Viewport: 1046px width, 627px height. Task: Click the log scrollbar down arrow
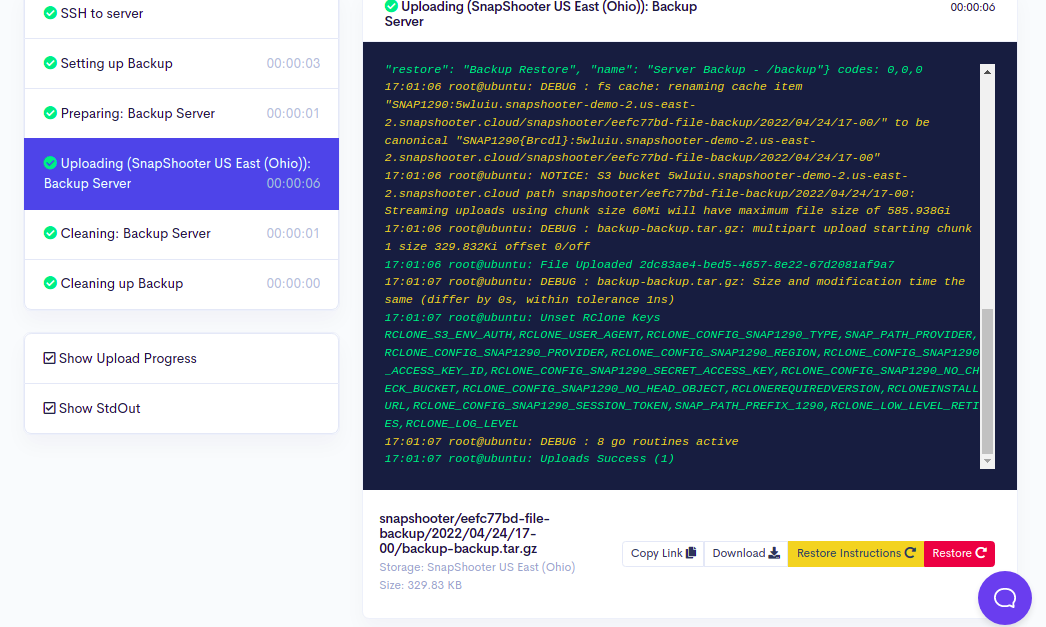click(987, 462)
